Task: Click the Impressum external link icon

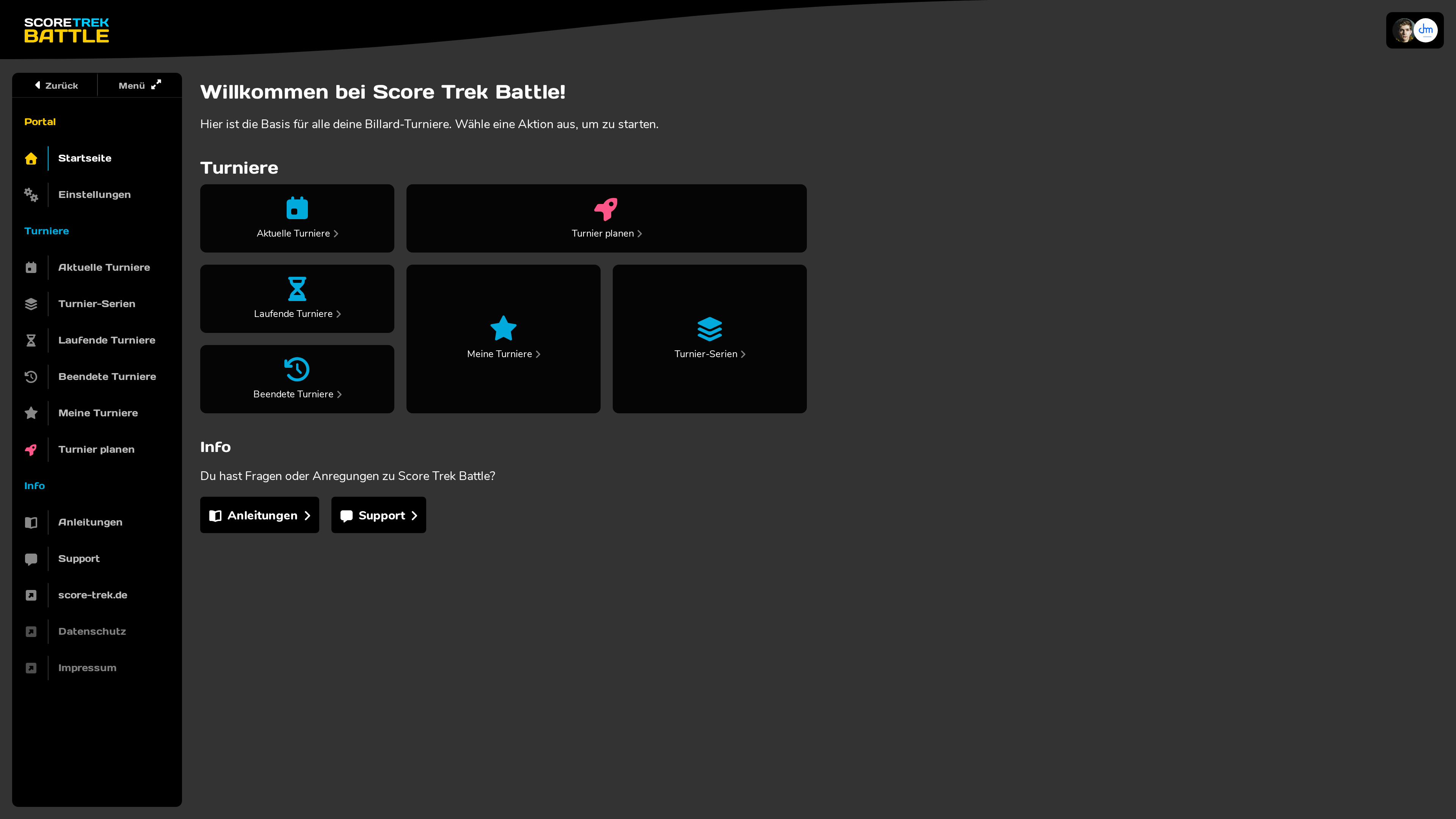Action: tap(31, 668)
